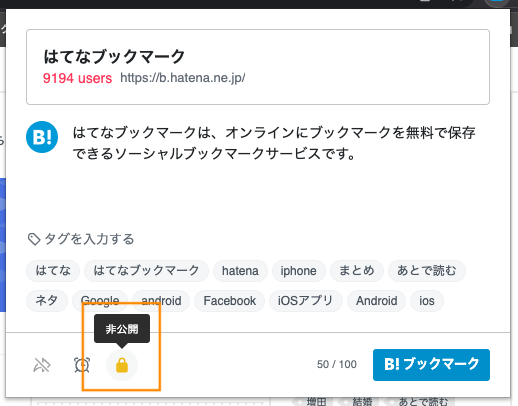Add the まとめ tag

(x=357, y=271)
